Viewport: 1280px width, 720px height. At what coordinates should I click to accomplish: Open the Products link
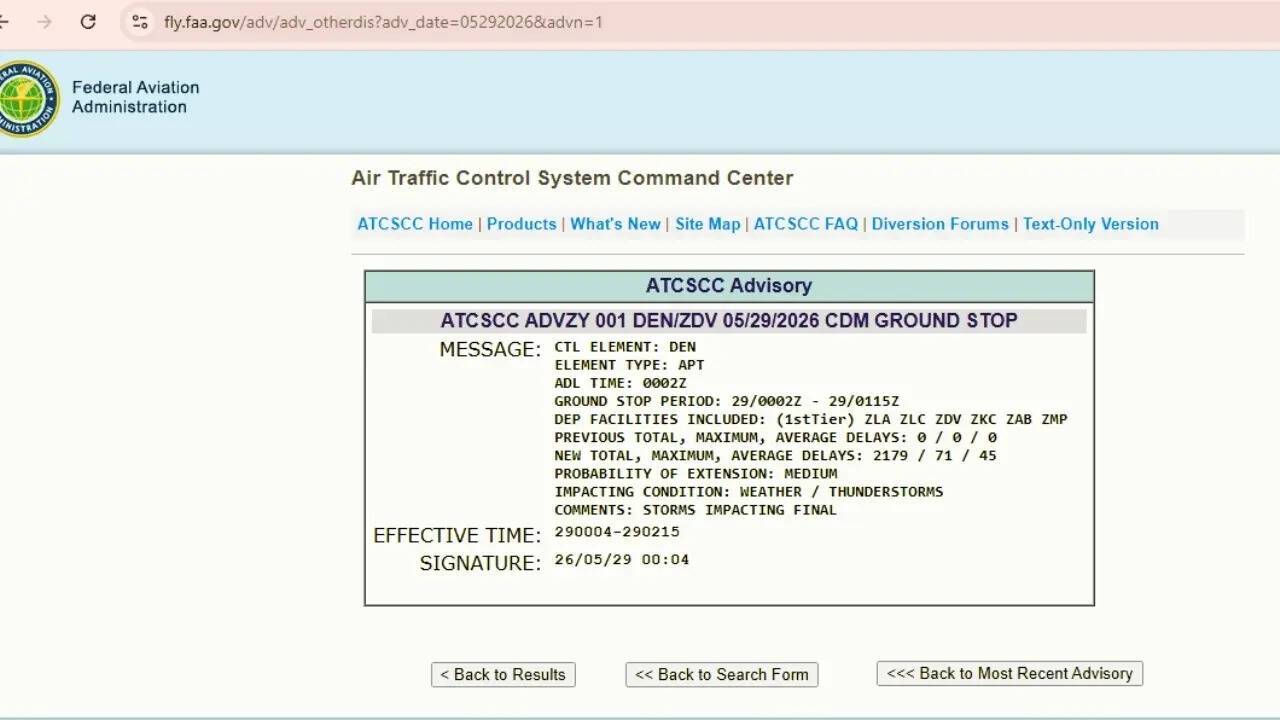(521, 224)
